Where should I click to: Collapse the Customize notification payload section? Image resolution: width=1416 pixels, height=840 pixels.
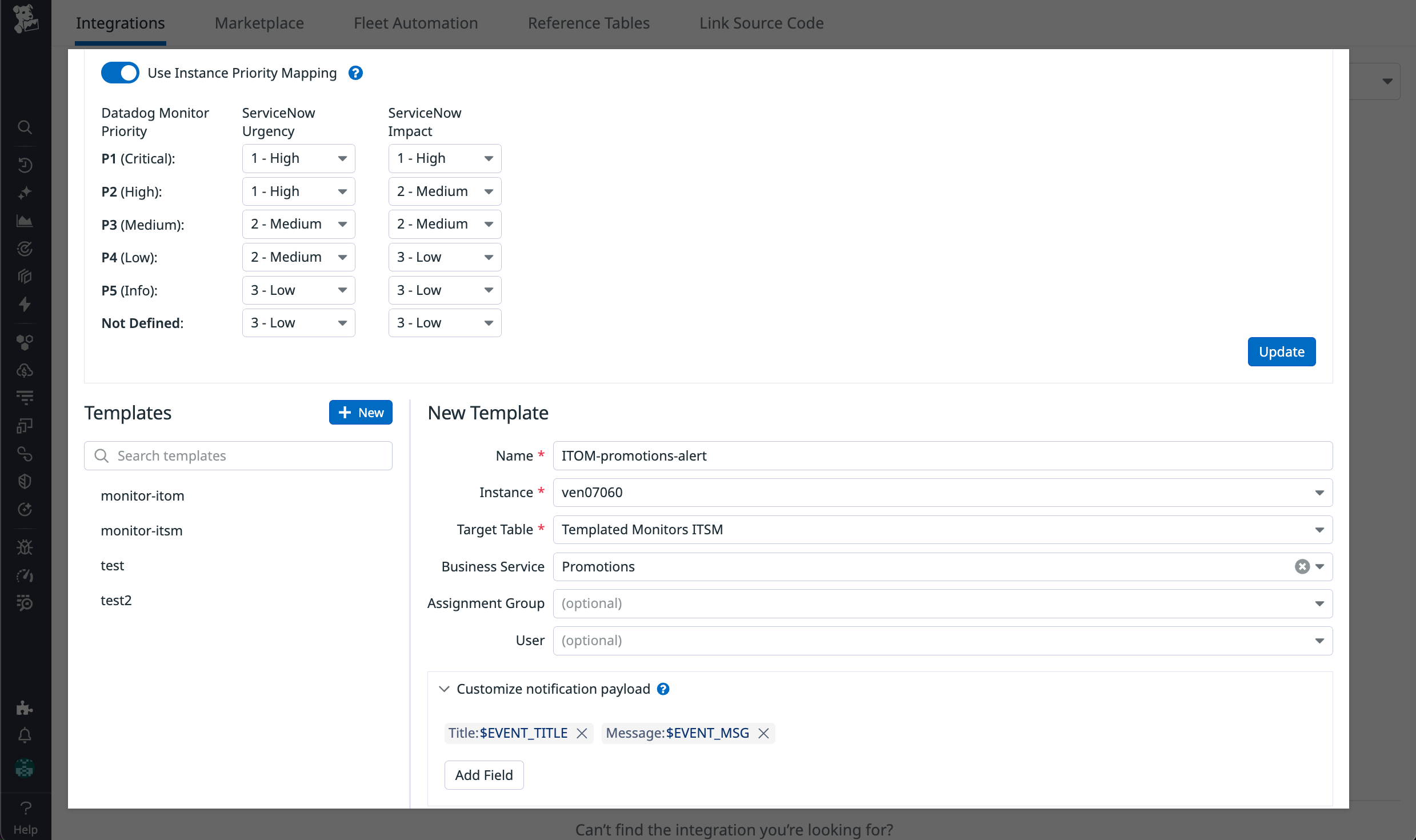pos(444,689)
